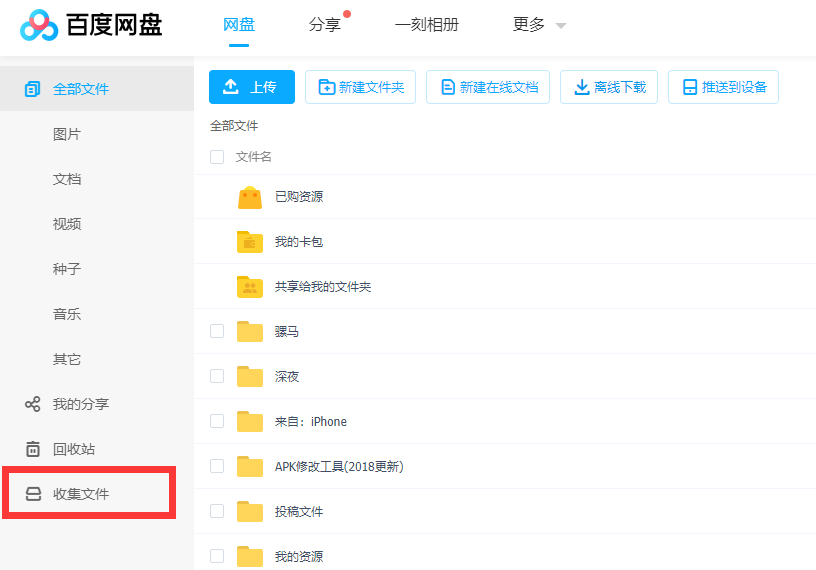Select 视频 in the sidebar

tap(67, 224)
